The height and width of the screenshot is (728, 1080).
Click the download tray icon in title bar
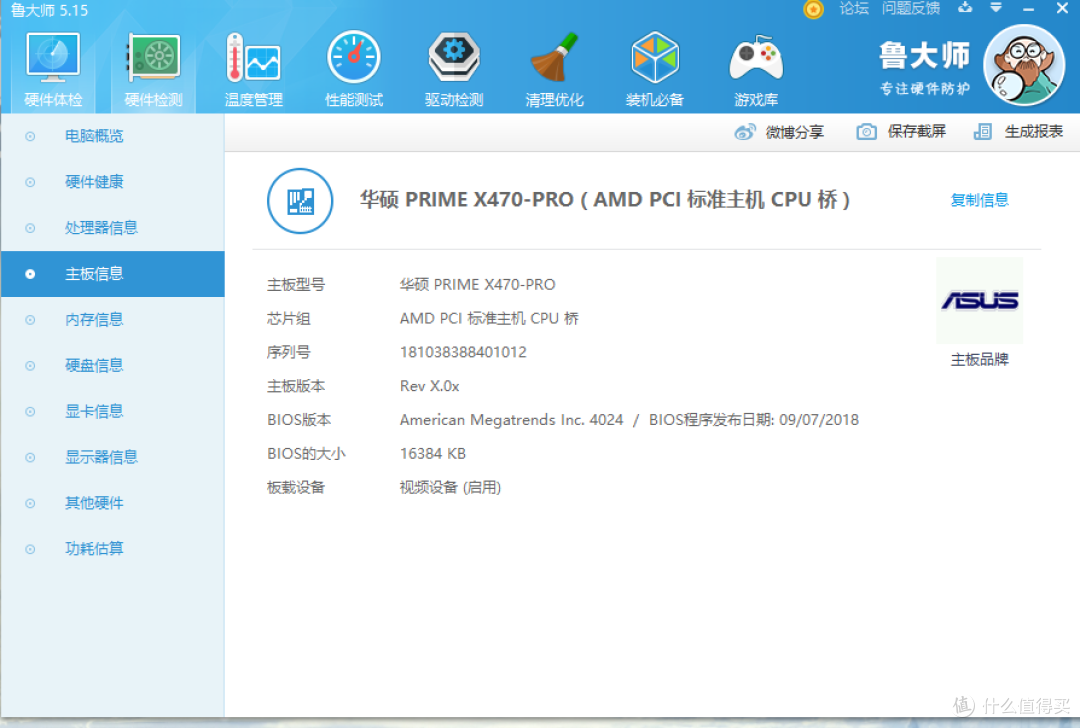point(965,8)
